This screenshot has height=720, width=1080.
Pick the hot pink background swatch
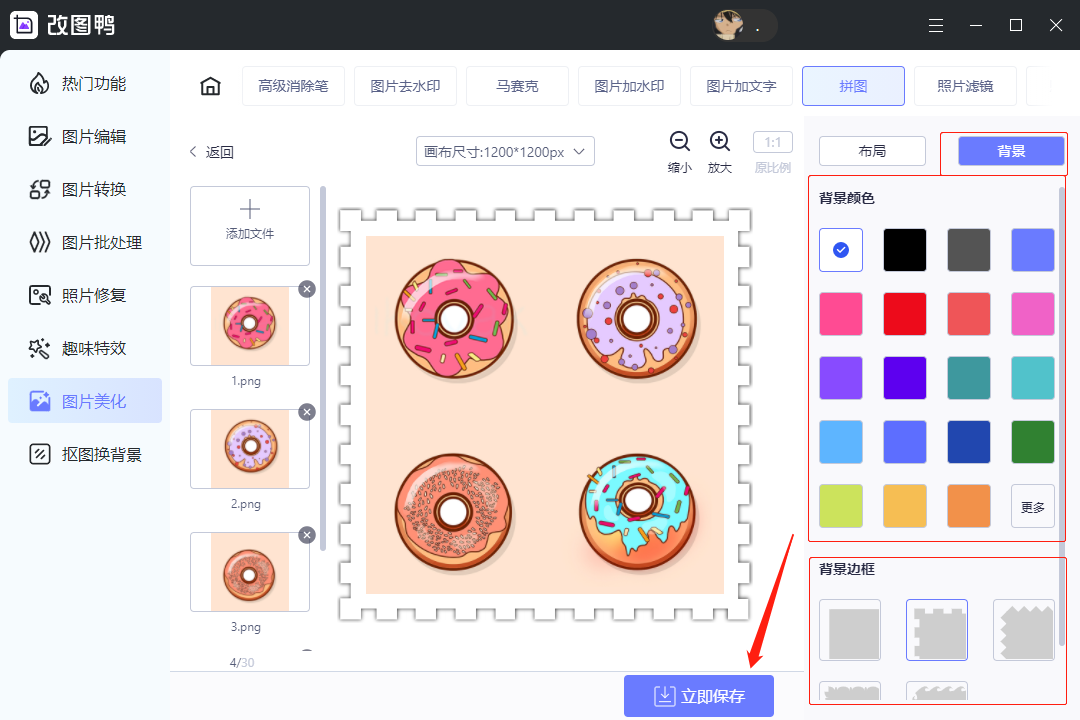click(841, 314)
